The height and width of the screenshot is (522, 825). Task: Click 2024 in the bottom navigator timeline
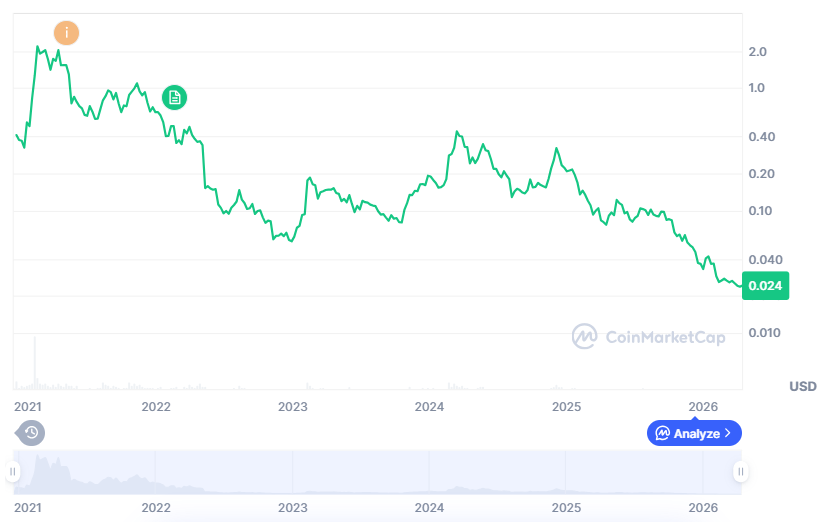point(430,507)
